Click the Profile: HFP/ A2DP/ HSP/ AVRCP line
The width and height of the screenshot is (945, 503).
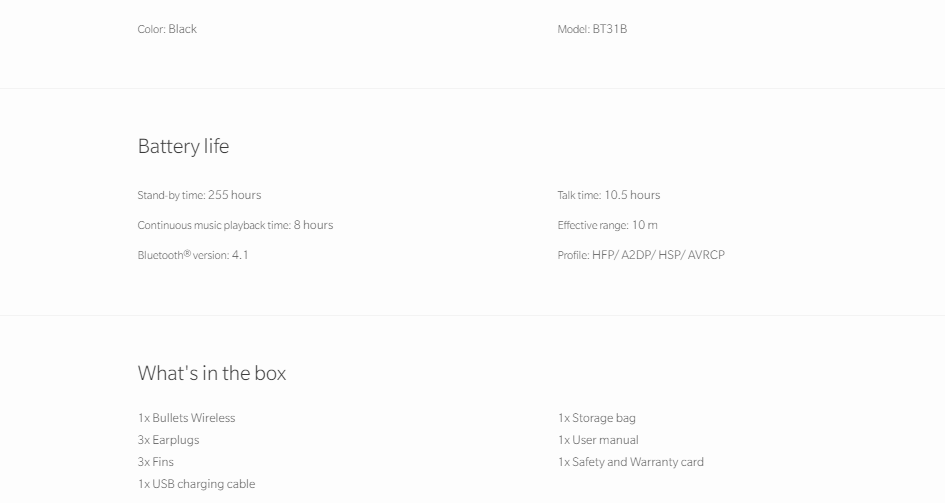(x=641, y=255)
